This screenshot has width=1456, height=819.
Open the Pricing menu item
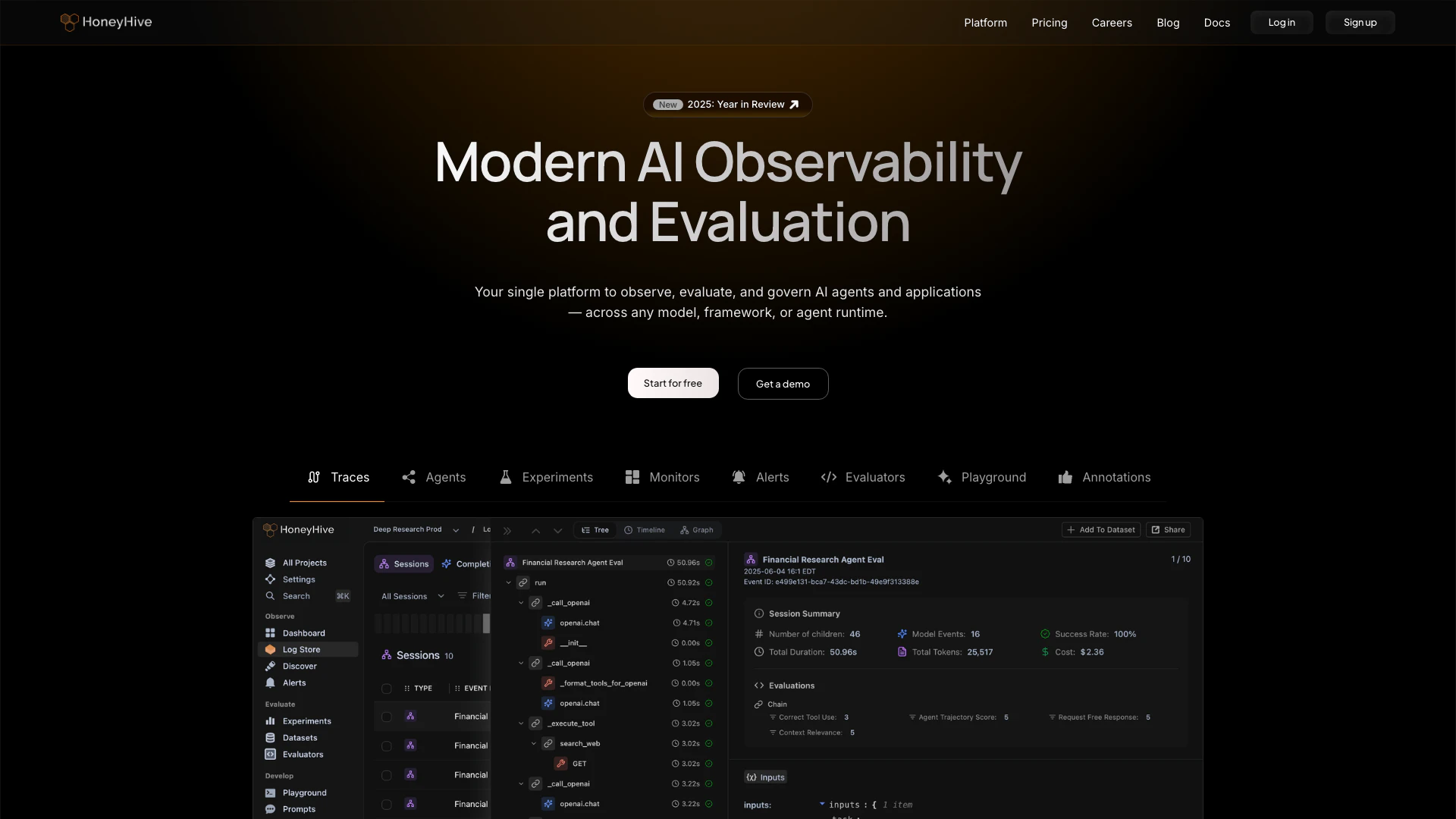pyautogui.click(x=1049, y=23)
